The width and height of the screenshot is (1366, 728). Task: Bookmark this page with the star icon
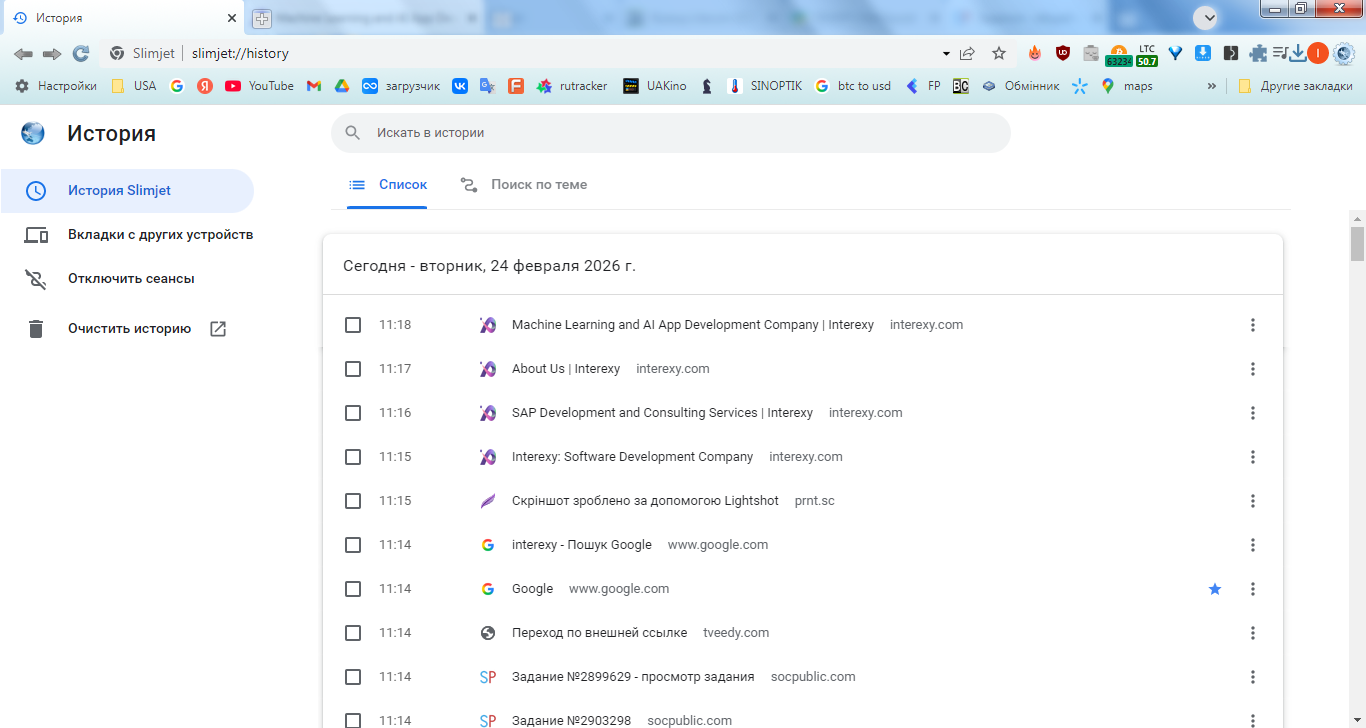[x=998, y=53]
